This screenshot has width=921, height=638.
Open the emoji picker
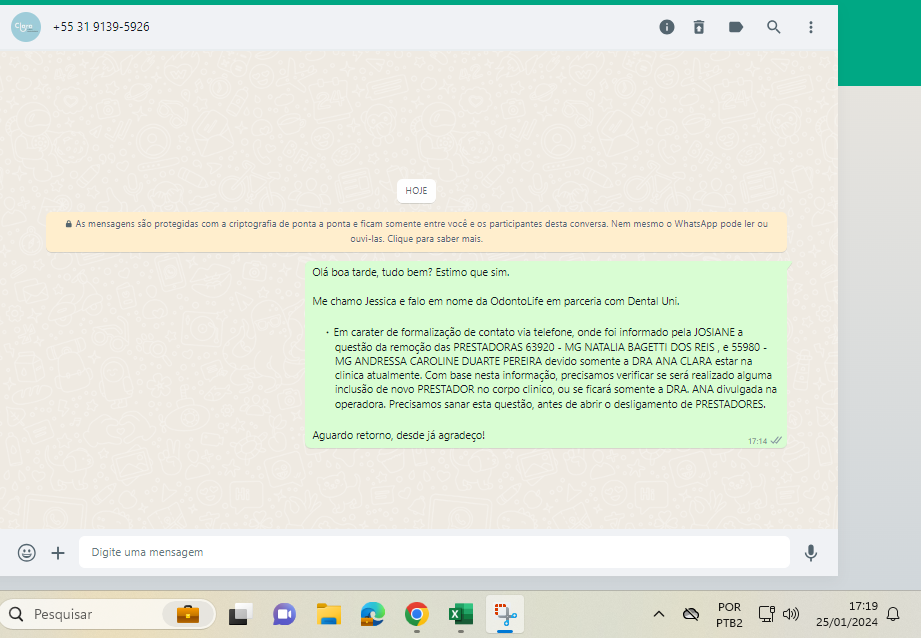[x=26, y=552]
